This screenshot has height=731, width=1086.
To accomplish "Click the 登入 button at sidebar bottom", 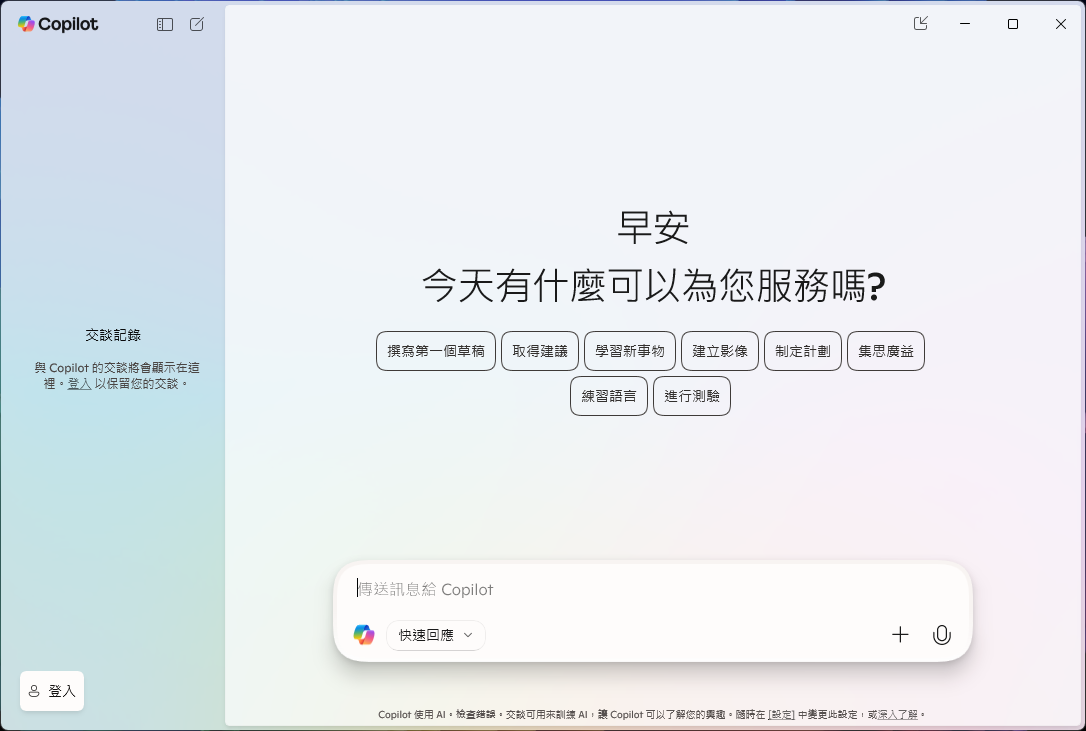I will tap(52, 691).
